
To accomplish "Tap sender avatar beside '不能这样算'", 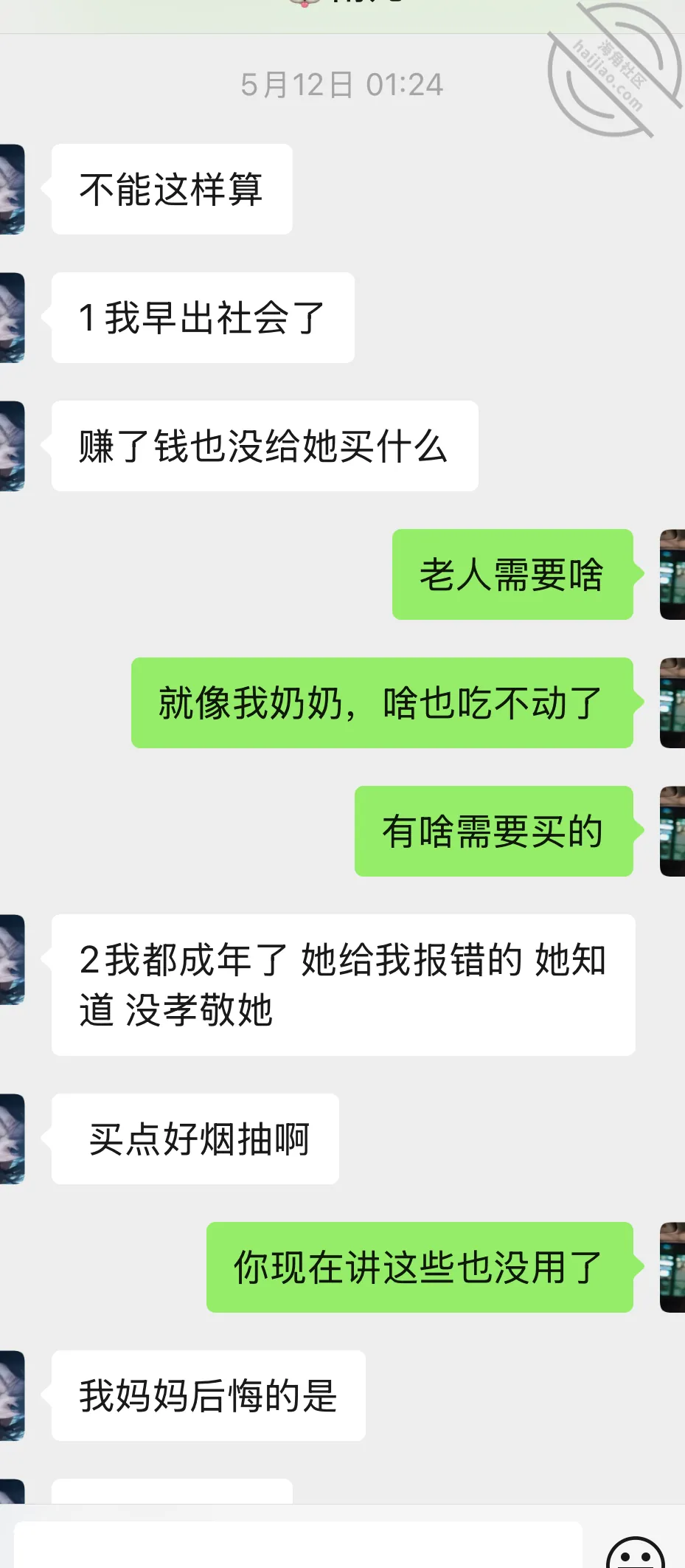I will tap(13, 189).
